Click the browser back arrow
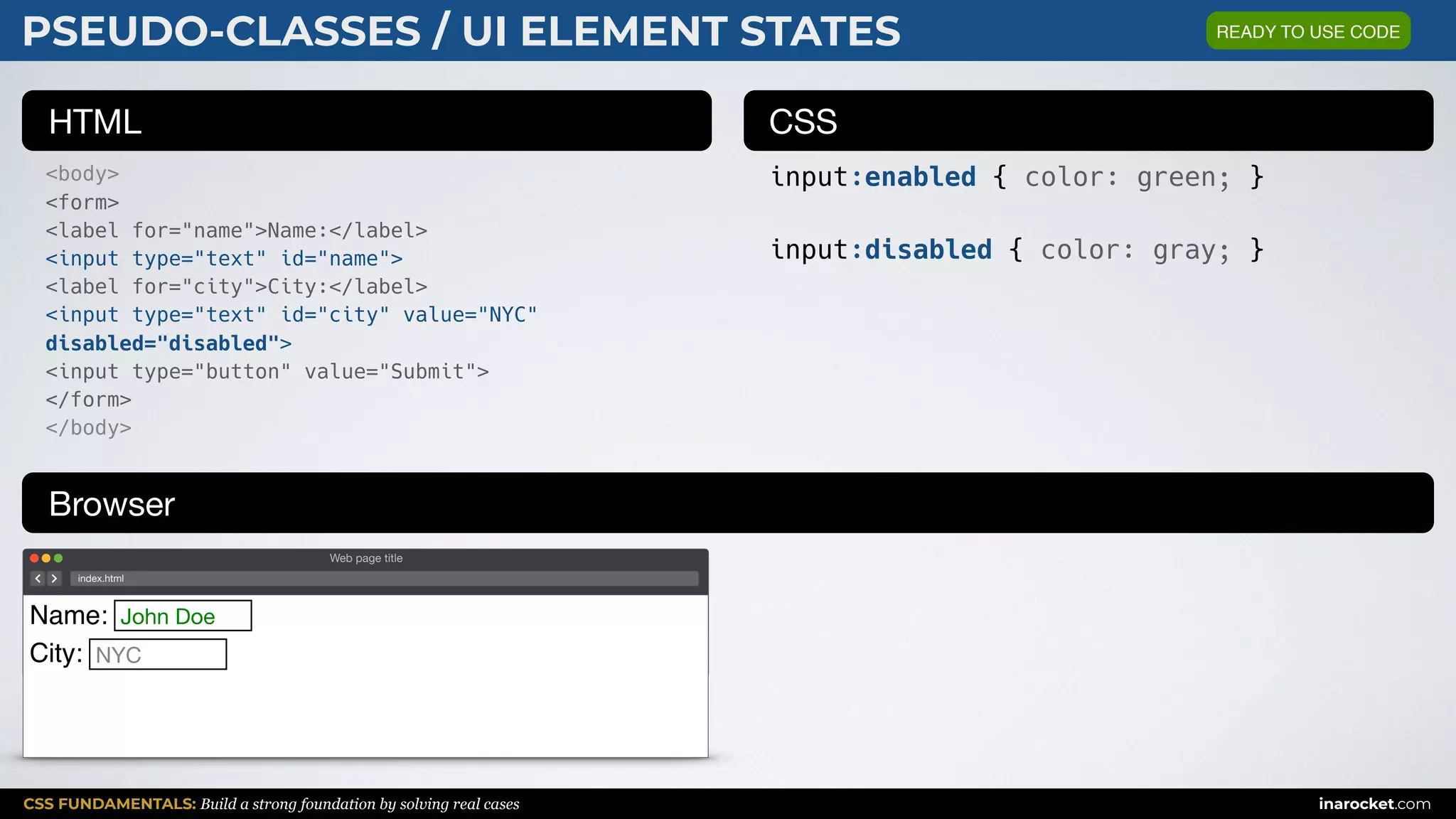 click(38, 579)
